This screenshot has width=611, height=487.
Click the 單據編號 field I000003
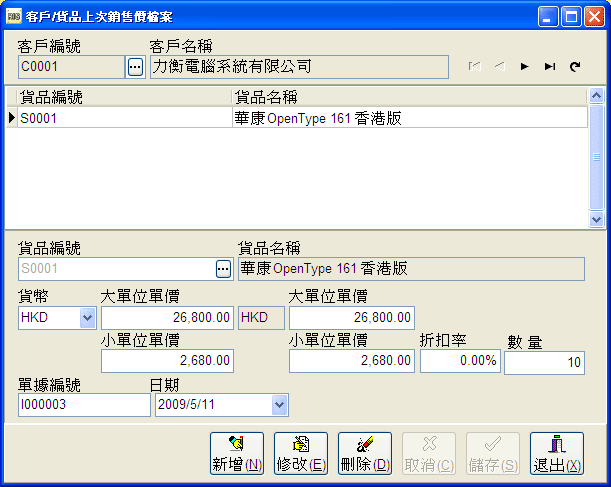(x=84, y=405)
